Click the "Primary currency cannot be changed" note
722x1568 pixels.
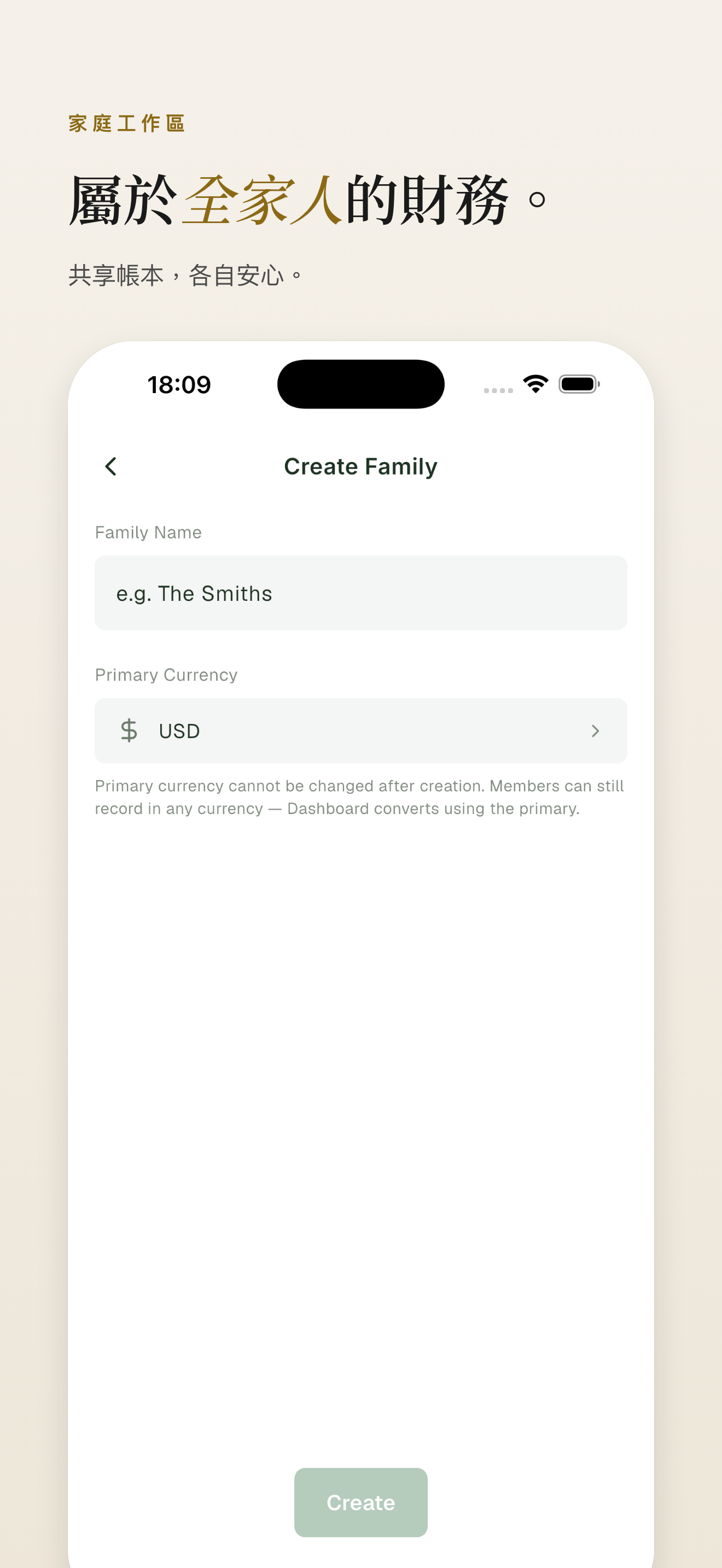290,786
